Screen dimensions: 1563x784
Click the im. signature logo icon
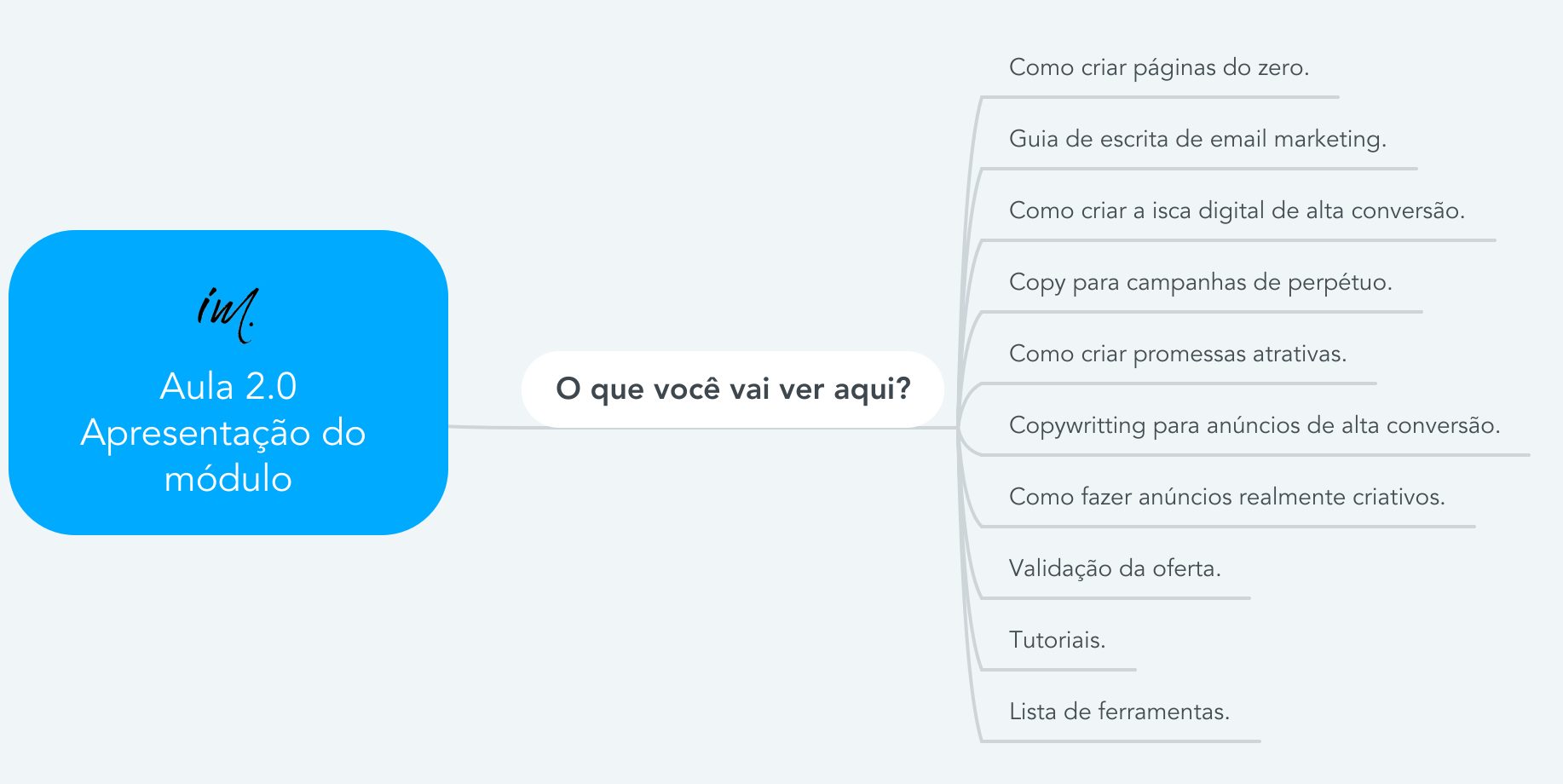tap(227, 314)
